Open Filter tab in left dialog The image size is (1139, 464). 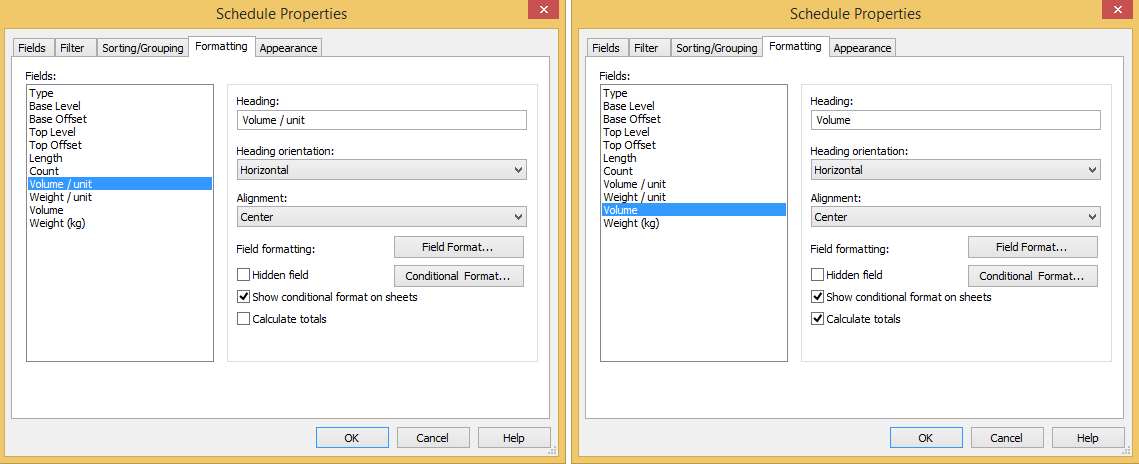click(x=73, y=48)
